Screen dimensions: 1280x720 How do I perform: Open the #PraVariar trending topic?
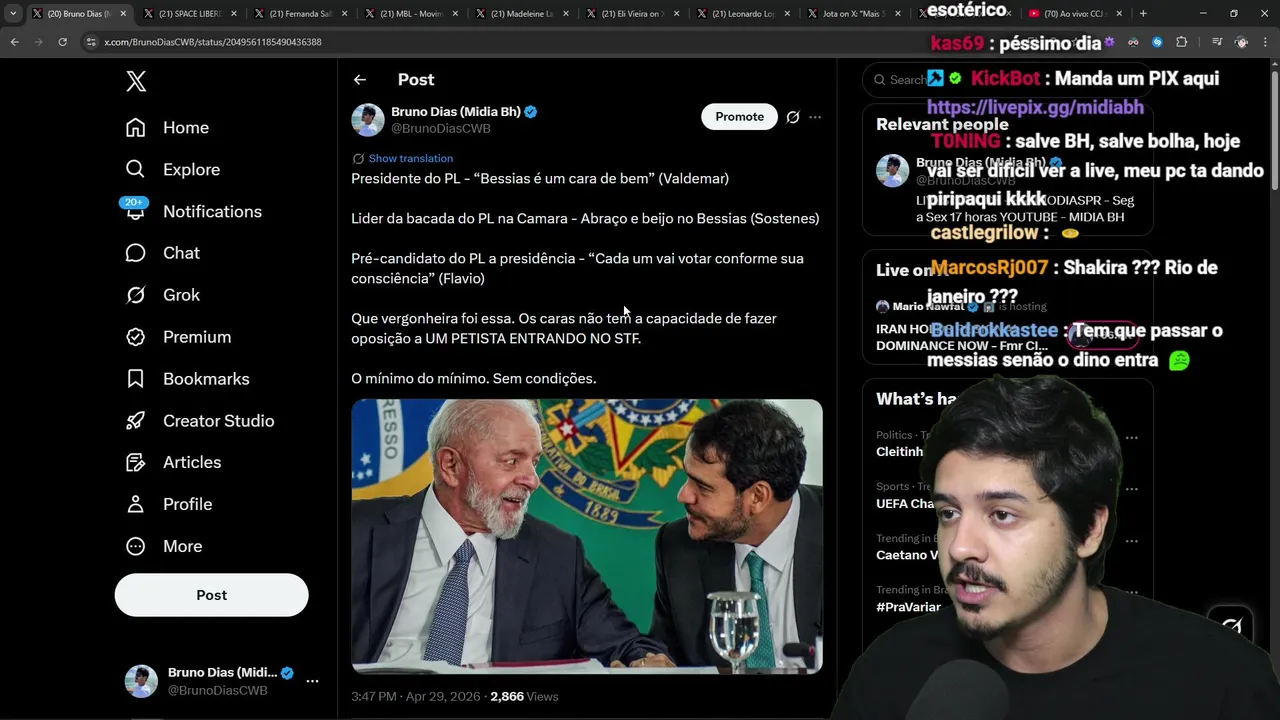tap(908, 607)
